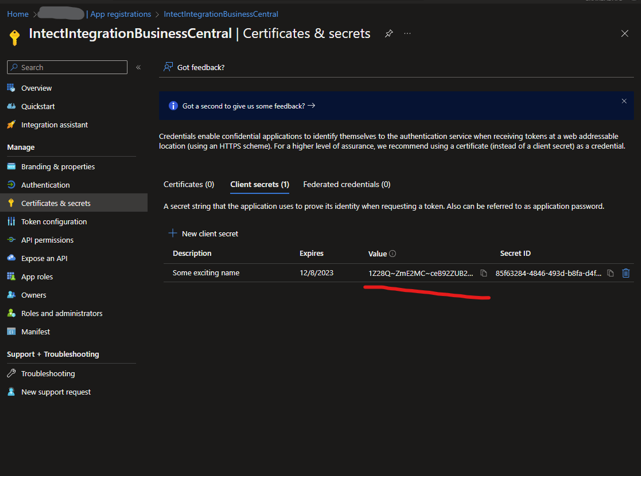This screenshot has height=477, width=641.
Task: Click the Integration assistant rocket icon
Action: pyautogui.click(x=11, y=125)
